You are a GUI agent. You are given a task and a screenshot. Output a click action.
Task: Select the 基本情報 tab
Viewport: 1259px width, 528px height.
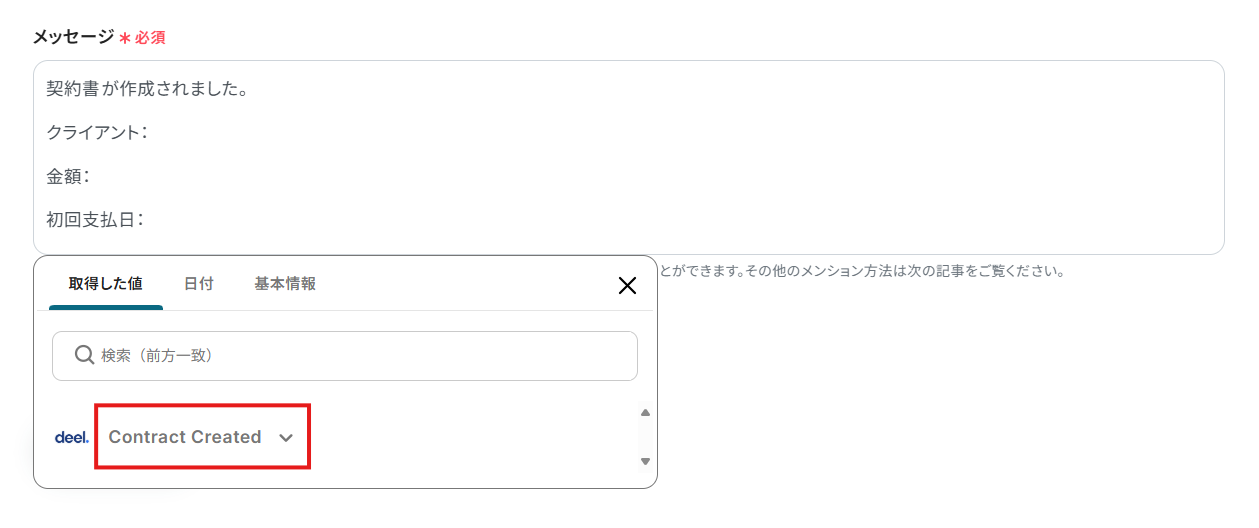(285, 284)
